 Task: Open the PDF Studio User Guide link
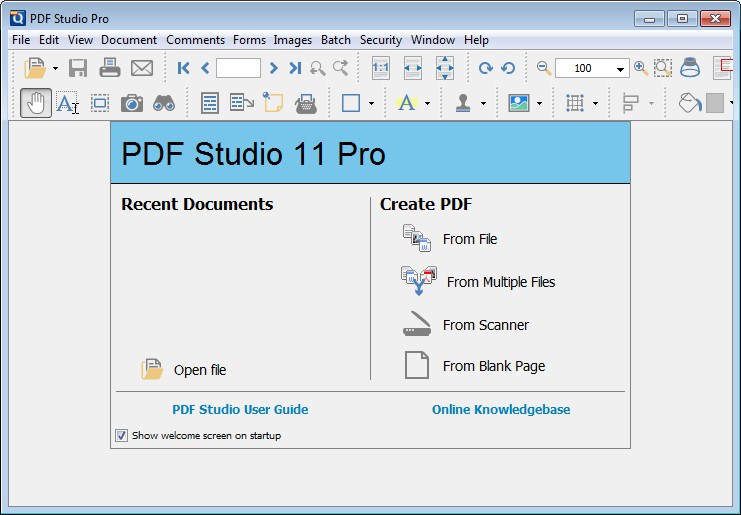point(240,409)
